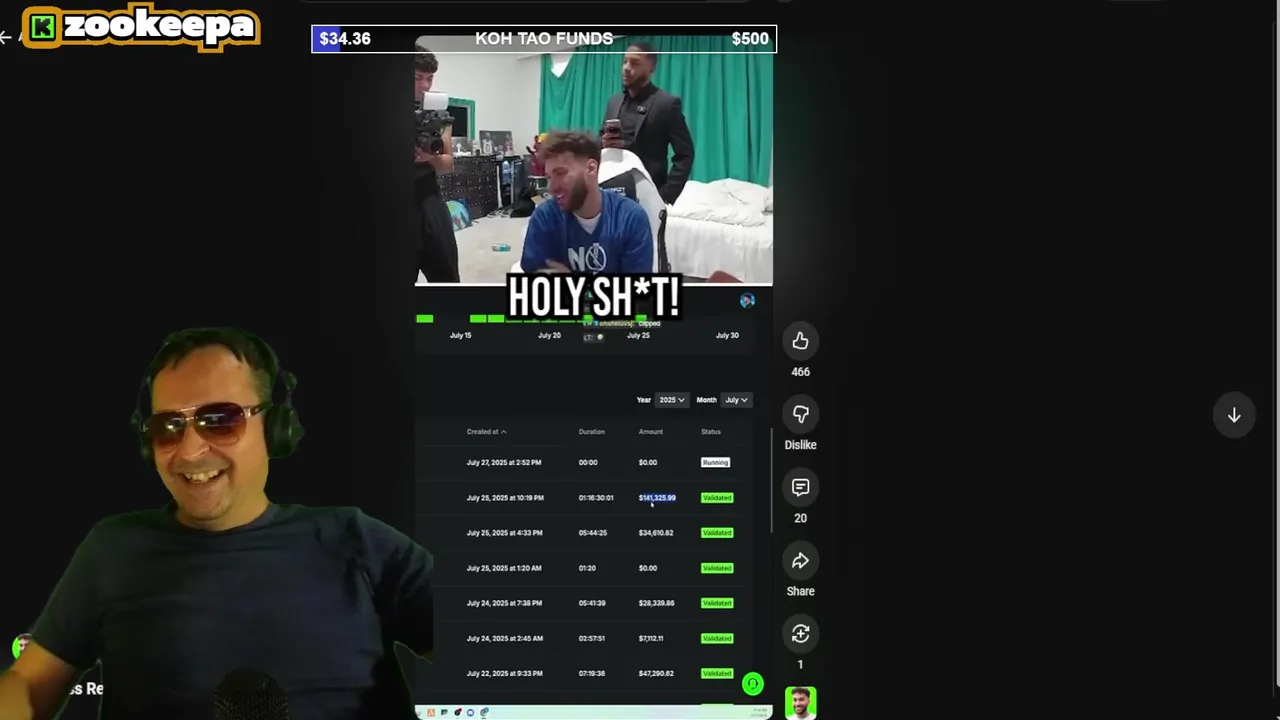Click the back arrow at top left
This screenshot has width=1280, height=720.
[6, 37]
